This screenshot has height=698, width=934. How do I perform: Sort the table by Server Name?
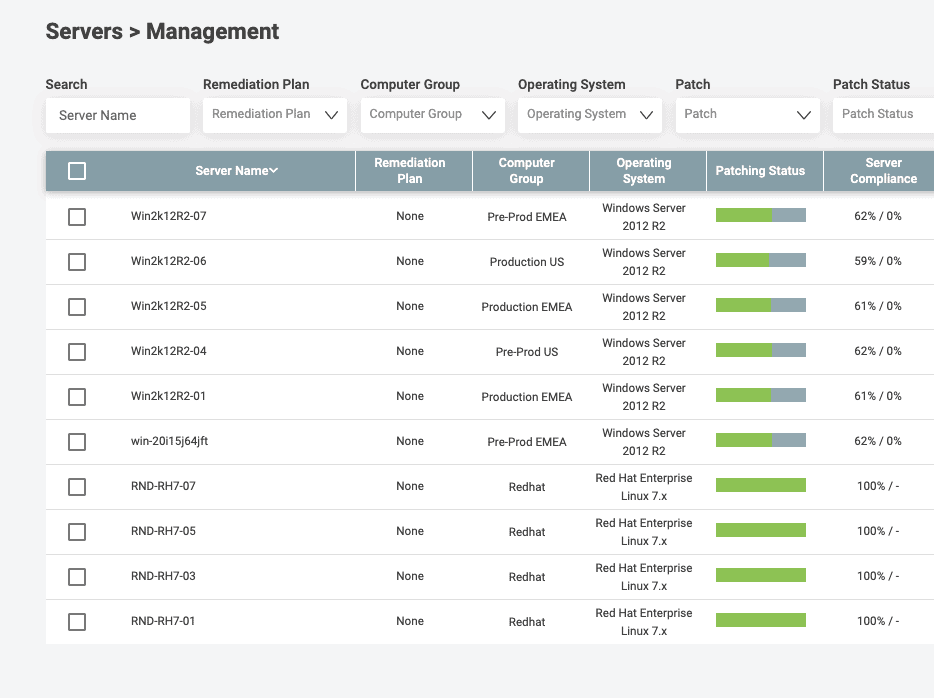(x=236, y=170)
